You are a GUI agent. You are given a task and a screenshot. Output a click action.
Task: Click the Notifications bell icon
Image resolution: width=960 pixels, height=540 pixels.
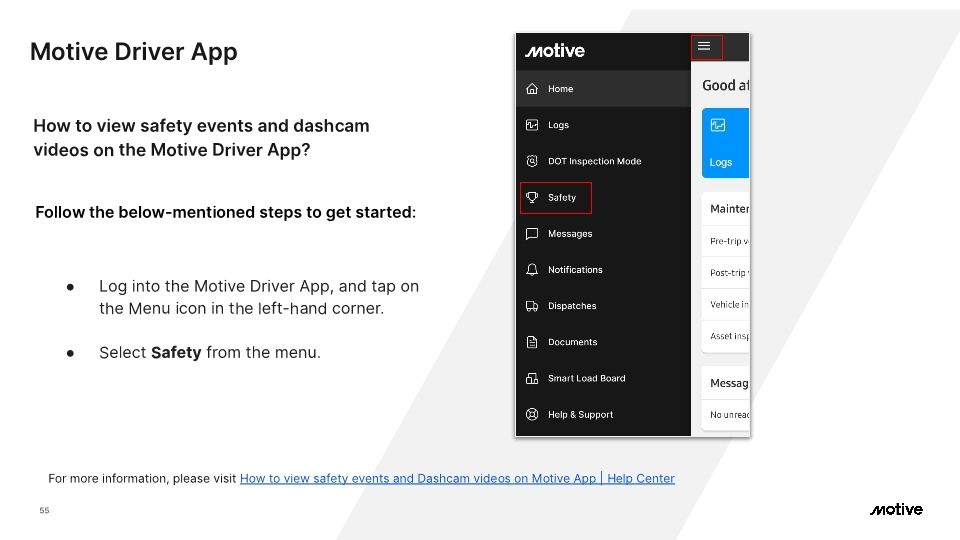coord(532,269)
